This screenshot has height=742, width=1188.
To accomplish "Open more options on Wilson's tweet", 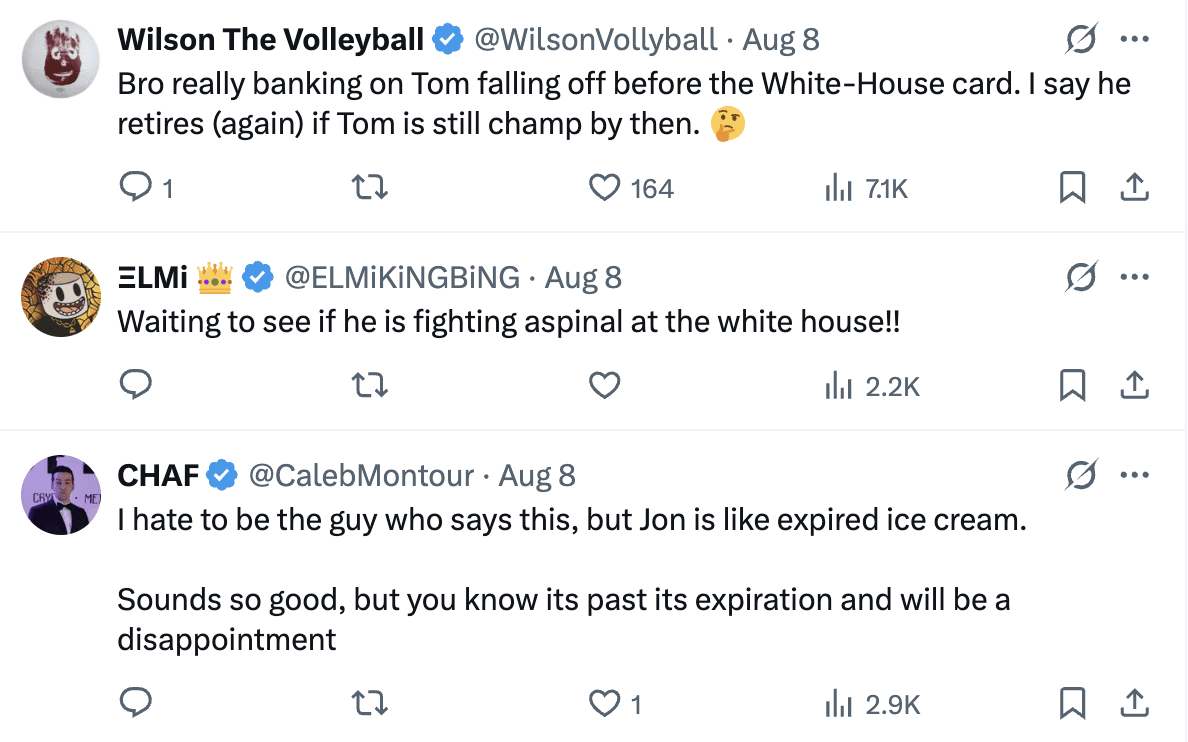I will (1134, 40).
